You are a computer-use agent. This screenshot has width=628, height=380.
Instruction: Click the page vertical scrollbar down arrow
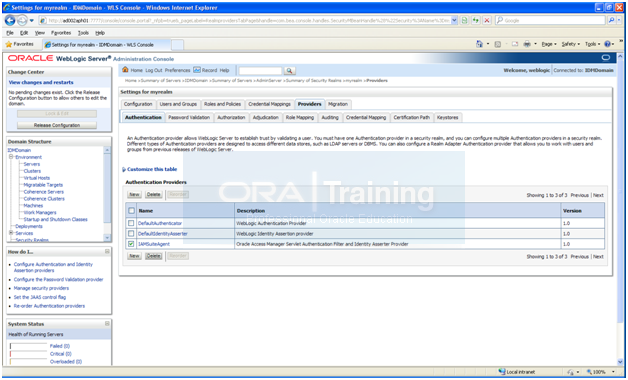[x=620, y=361]
